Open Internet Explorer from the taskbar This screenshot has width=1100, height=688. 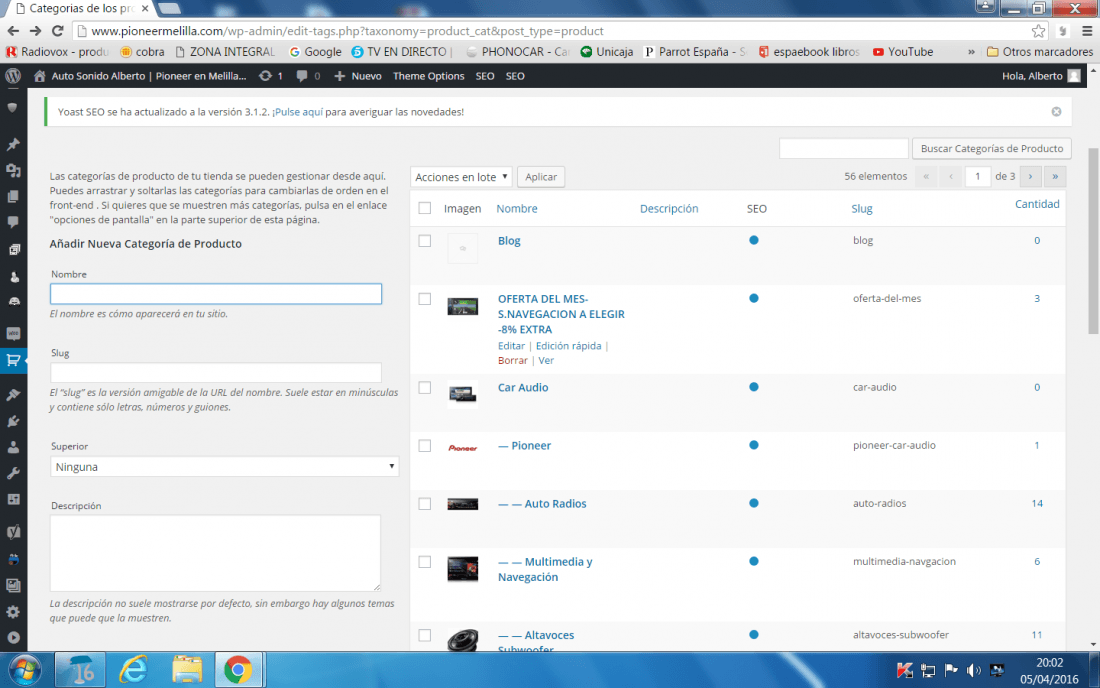click(x=133, y=670)
